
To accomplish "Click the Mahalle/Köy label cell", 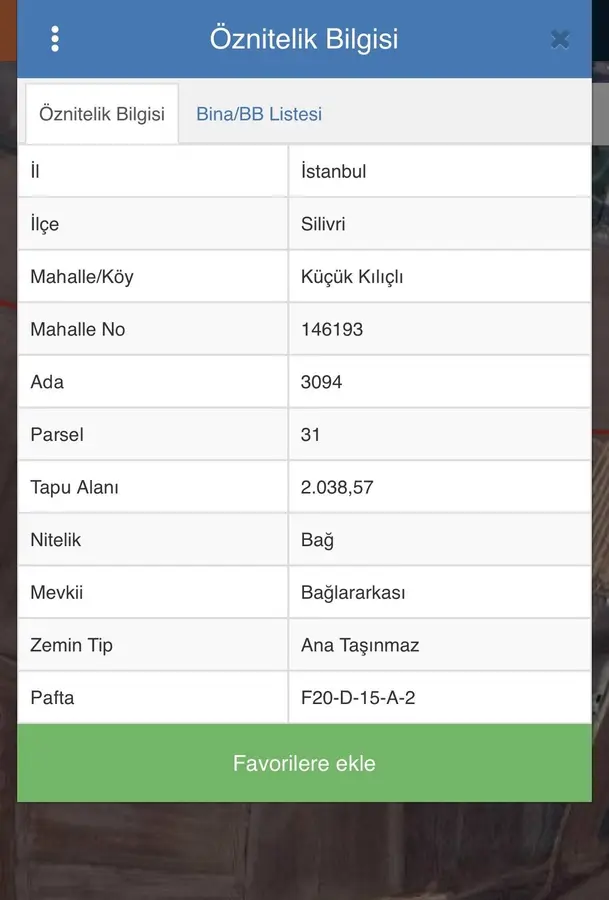I will tap(82, 277).
